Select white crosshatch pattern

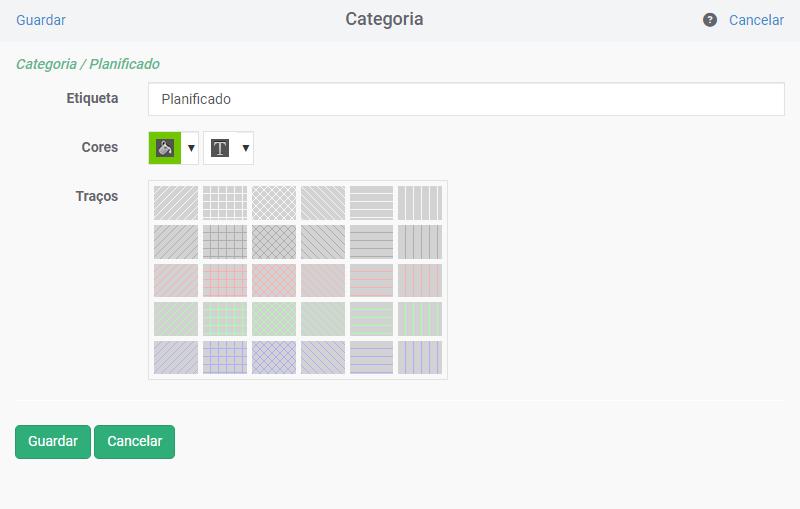click(x=274, y=203)
